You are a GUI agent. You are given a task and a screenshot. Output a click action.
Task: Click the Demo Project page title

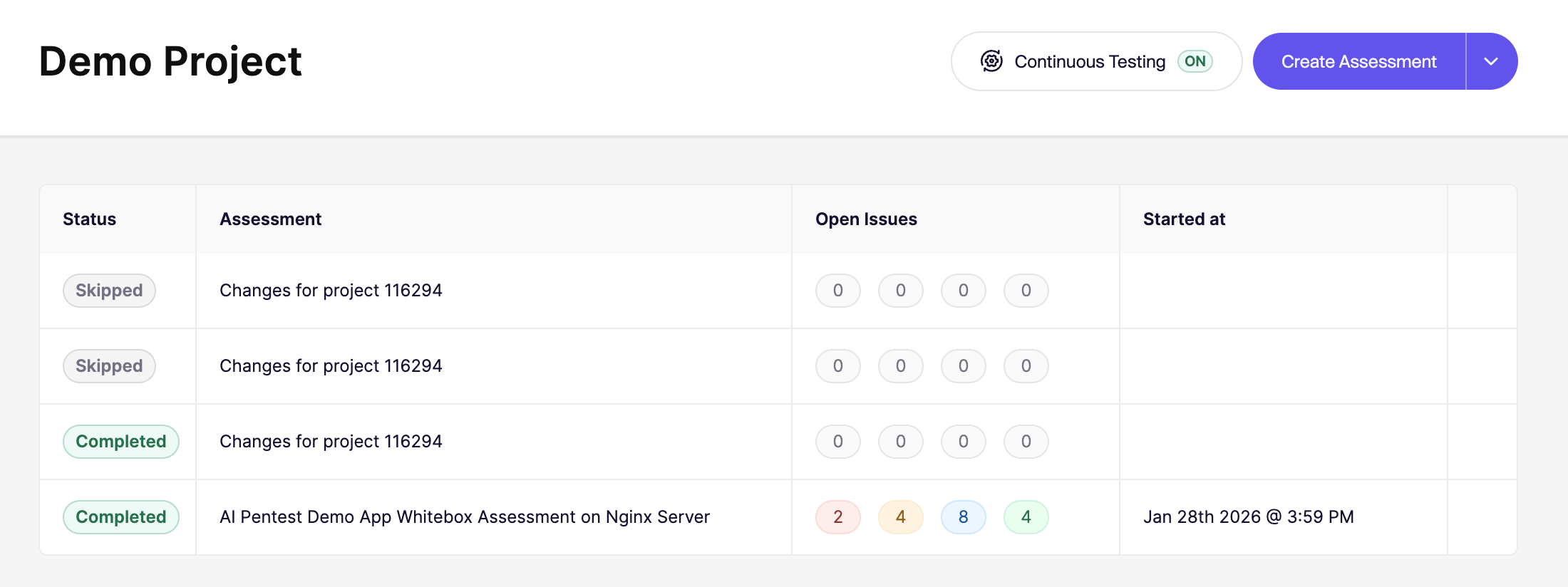170,61
